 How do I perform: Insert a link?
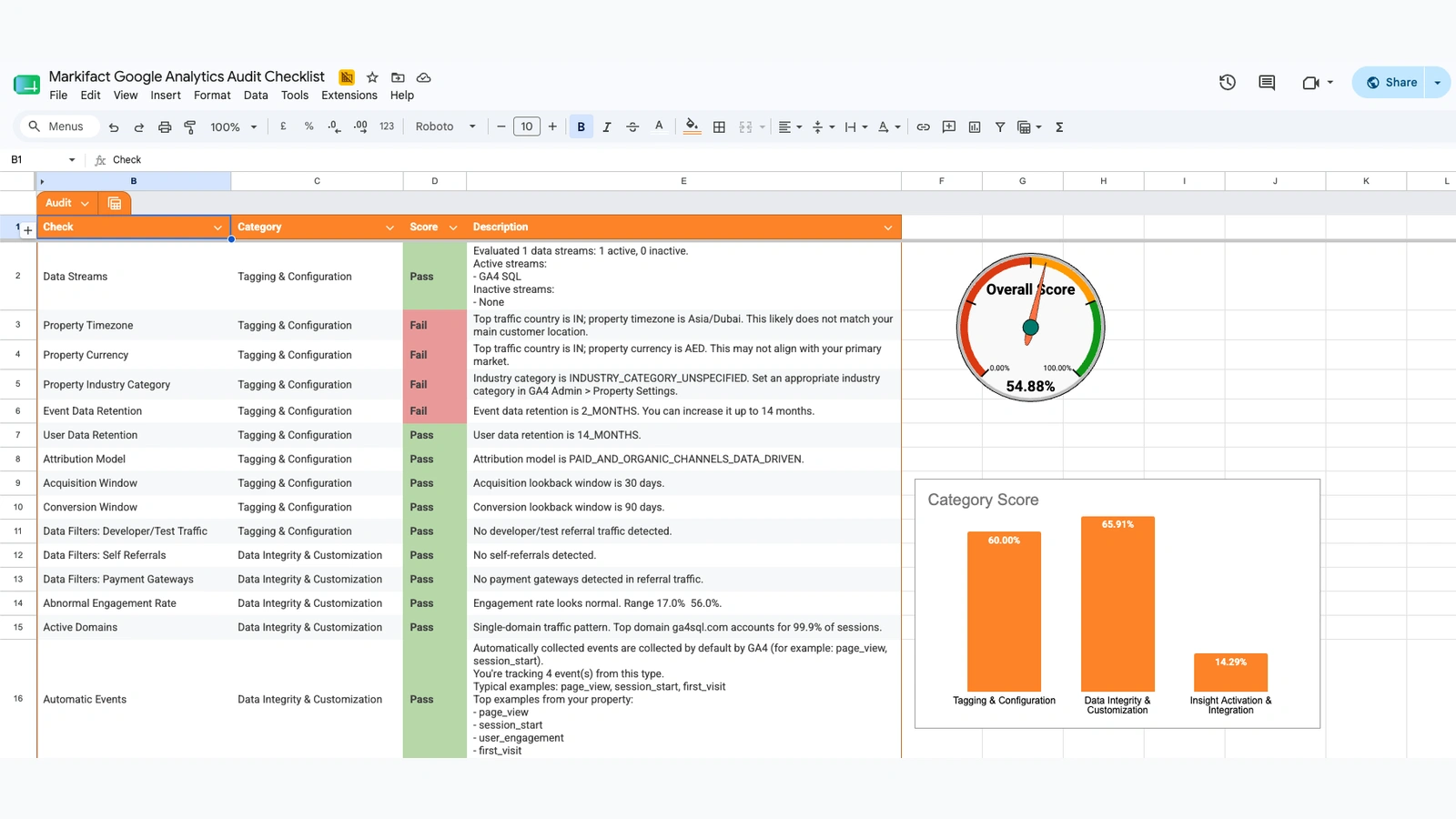pyautogui.click(x=923, y=126)
